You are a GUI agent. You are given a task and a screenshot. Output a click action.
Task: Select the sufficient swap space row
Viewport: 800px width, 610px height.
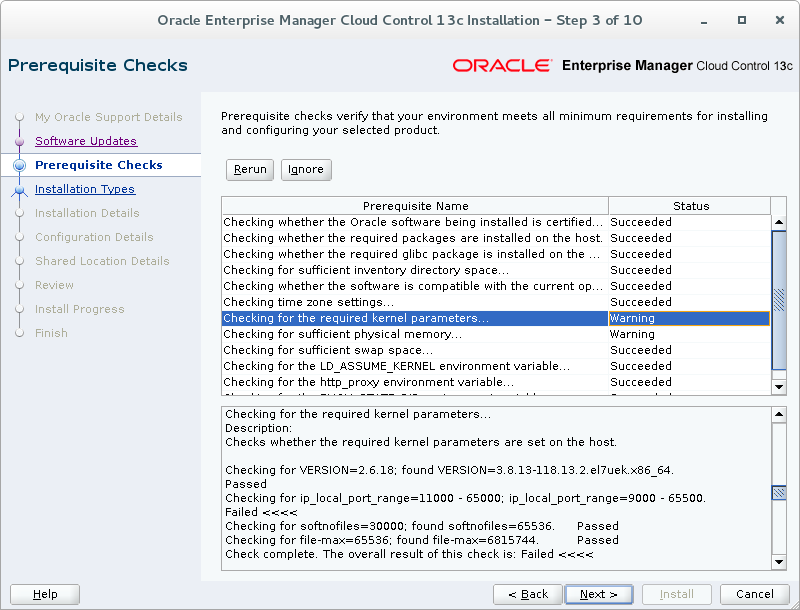point(496,350)
